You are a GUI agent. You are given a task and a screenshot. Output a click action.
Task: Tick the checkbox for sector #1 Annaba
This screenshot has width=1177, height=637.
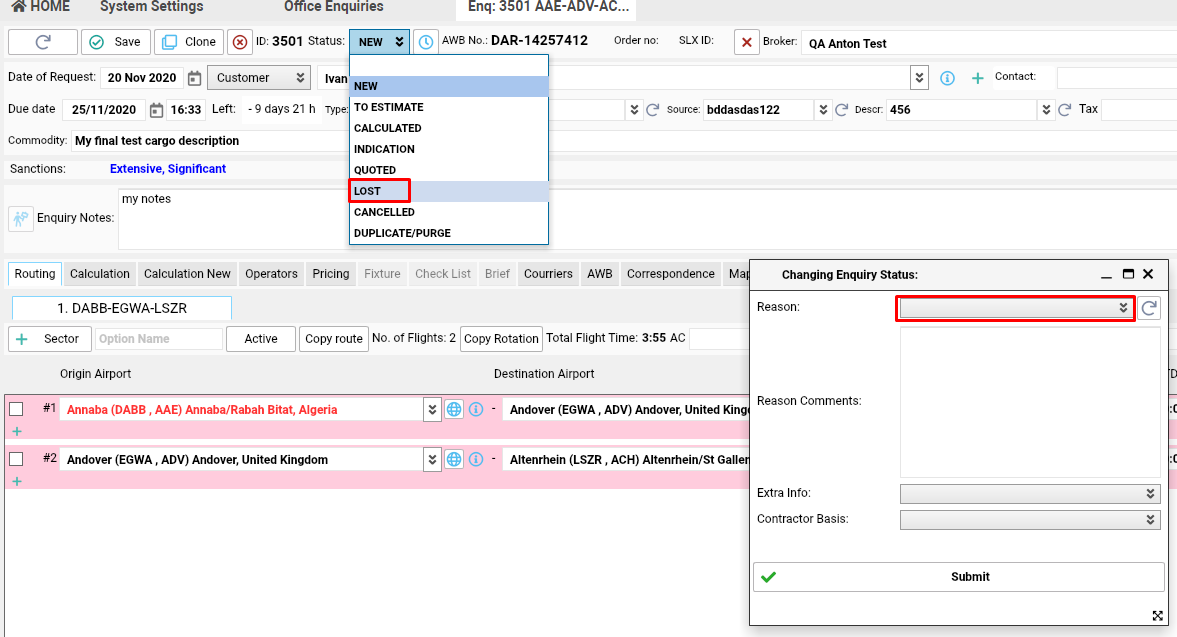[x=16, y=409]
